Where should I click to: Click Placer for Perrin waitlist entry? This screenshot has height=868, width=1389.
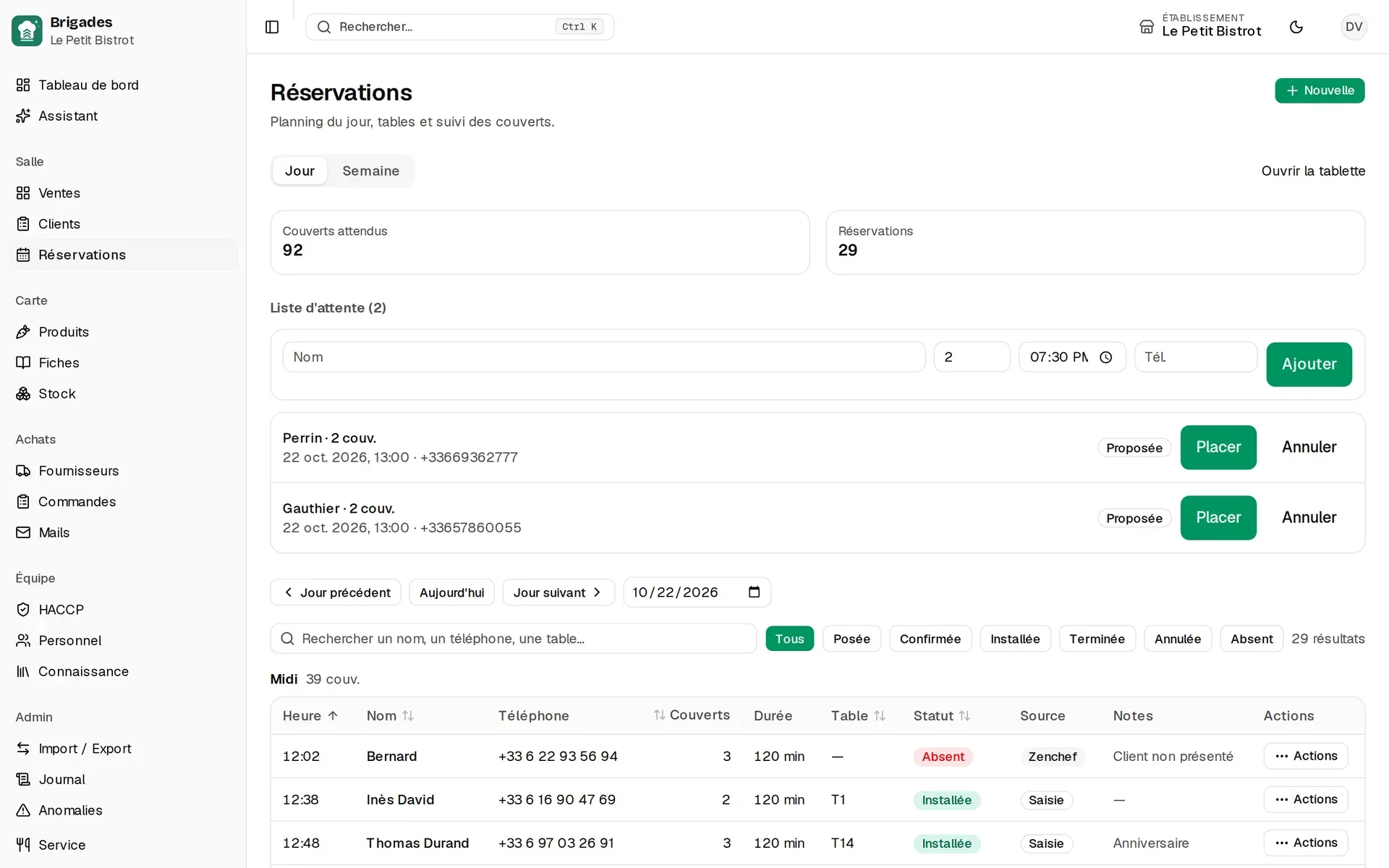pyautogui.click(x=1218, y=447)
